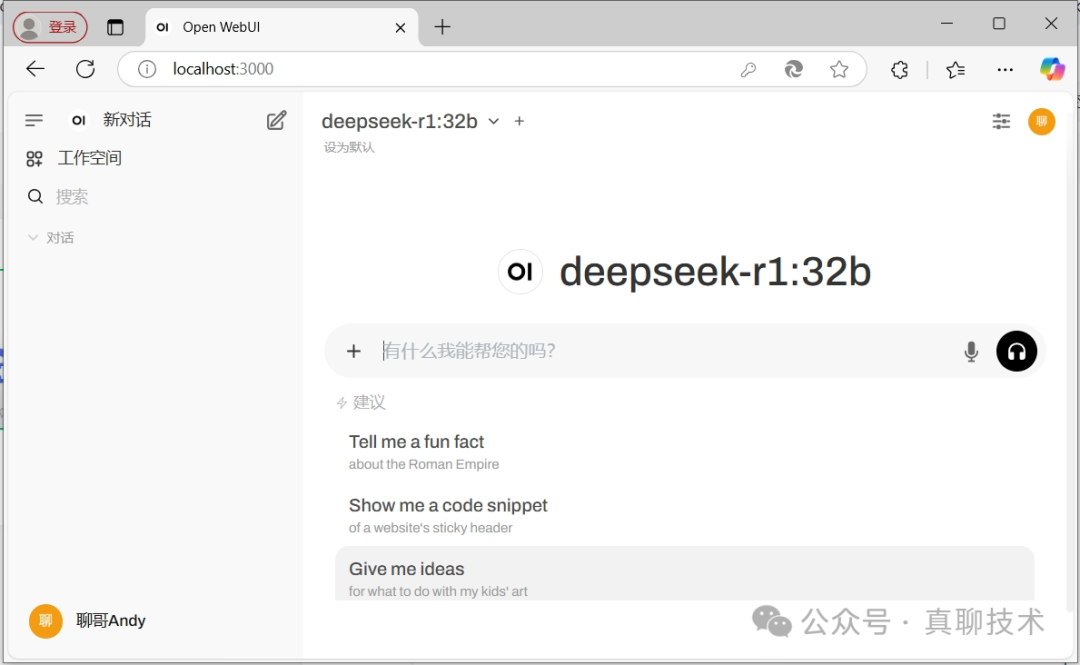Add another model with the plus button

click(519, 120)
